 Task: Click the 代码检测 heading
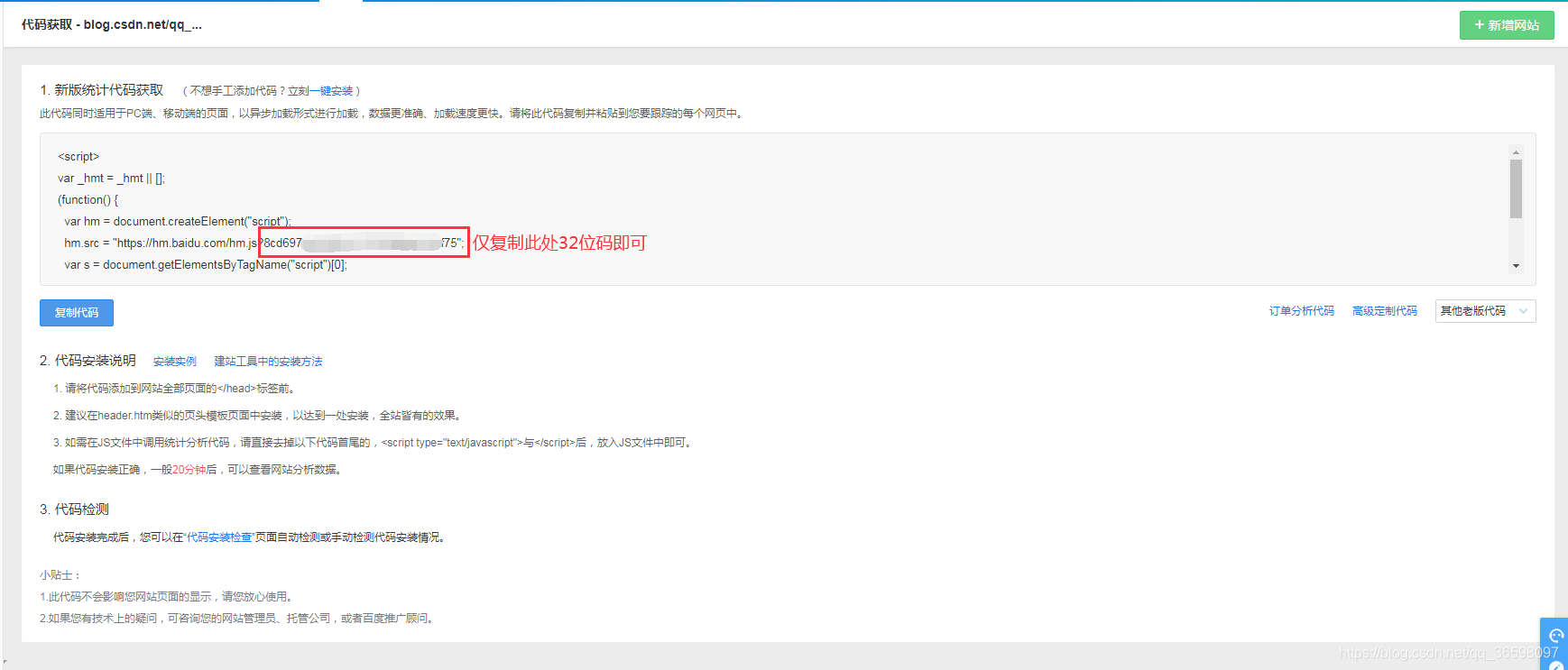[x=74, y=509]
